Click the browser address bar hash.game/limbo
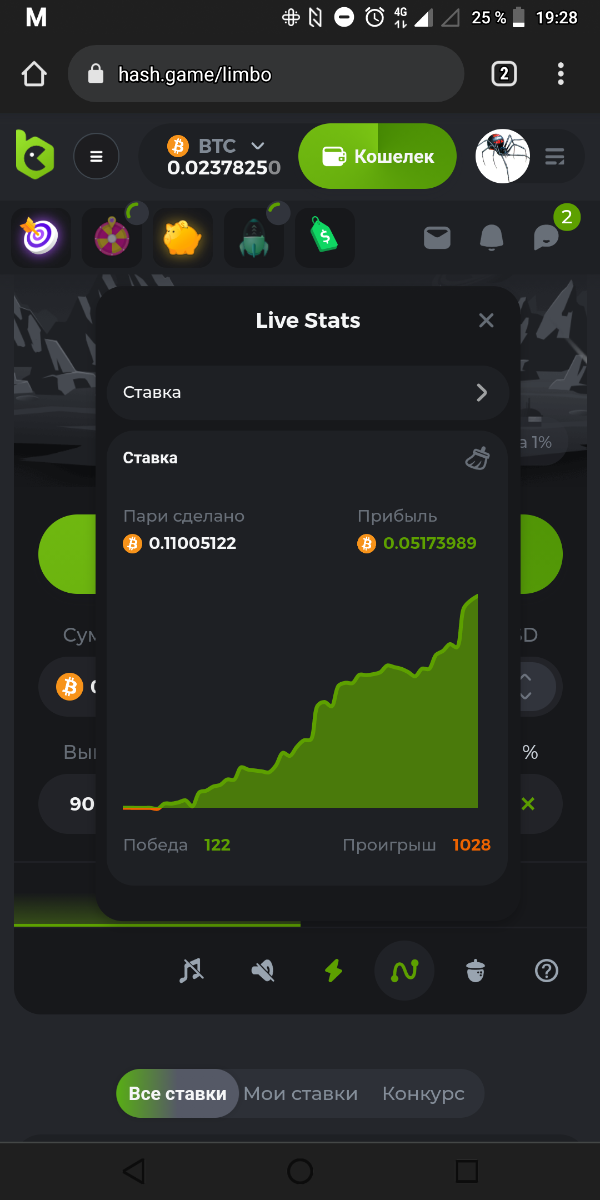The image size is (600, 1200). coord(265,74)
